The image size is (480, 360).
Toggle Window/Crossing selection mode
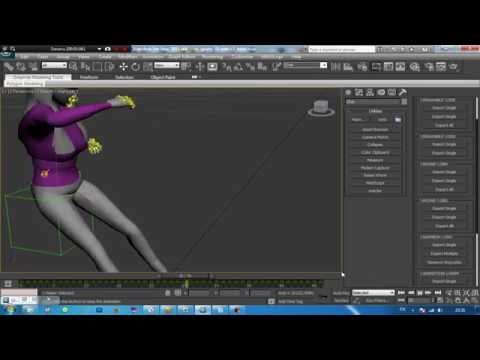(x=109, y=67)
